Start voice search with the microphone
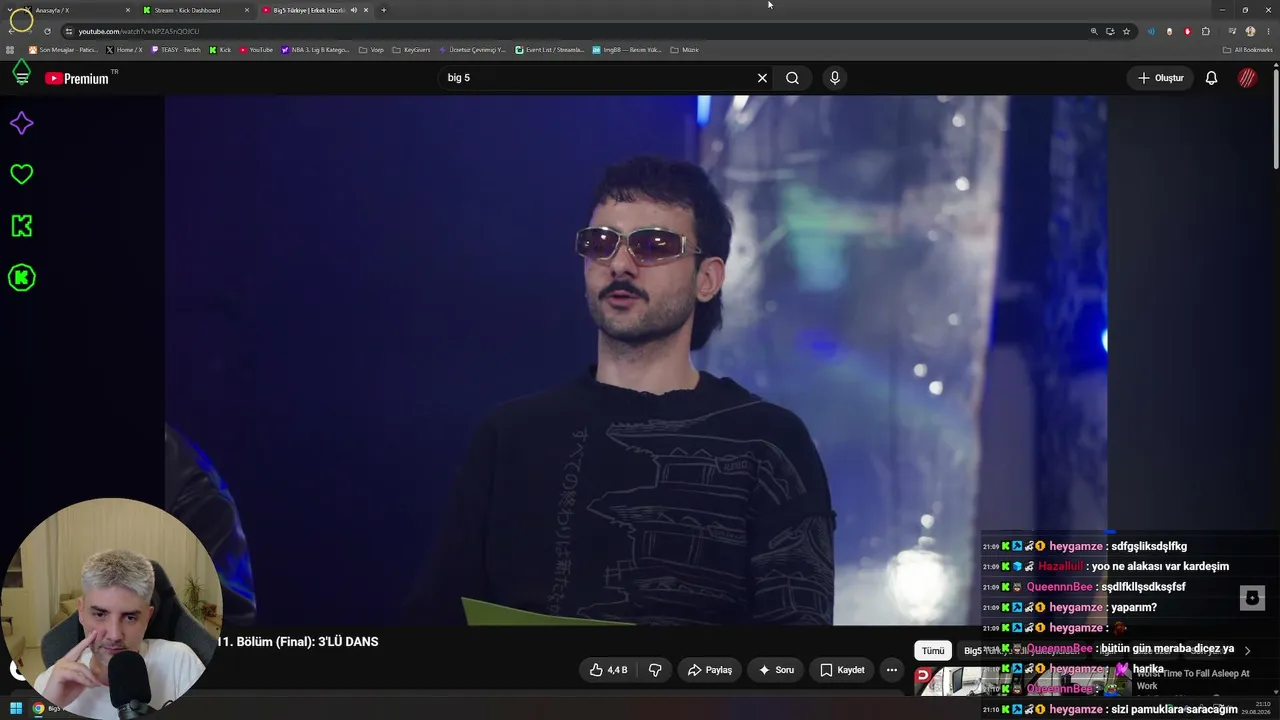Image resolution: width=1280 pixels, height=720 pixels. pos(835,78)
